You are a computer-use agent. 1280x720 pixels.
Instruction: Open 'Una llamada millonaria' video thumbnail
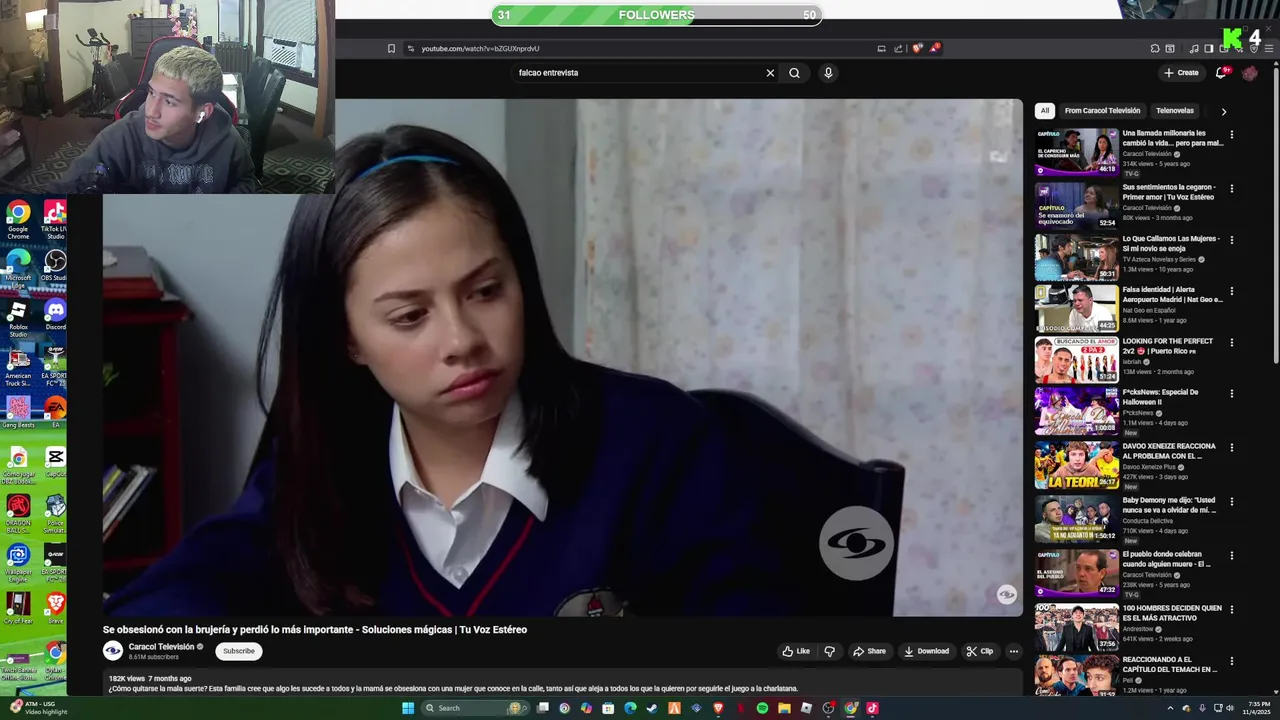click(1076, 152)
